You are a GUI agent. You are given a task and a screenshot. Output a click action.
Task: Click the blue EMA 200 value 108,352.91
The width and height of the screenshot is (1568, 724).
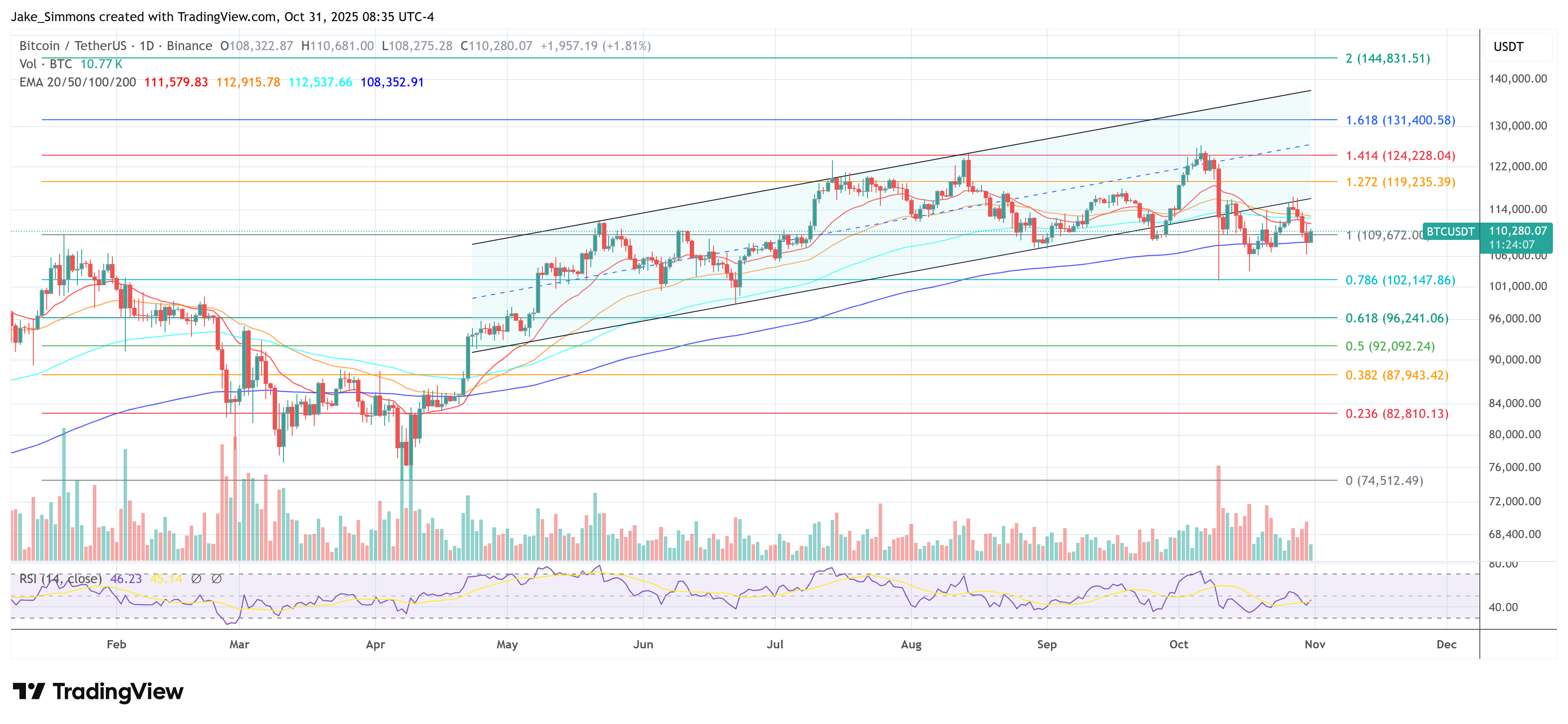click(392, 82)
